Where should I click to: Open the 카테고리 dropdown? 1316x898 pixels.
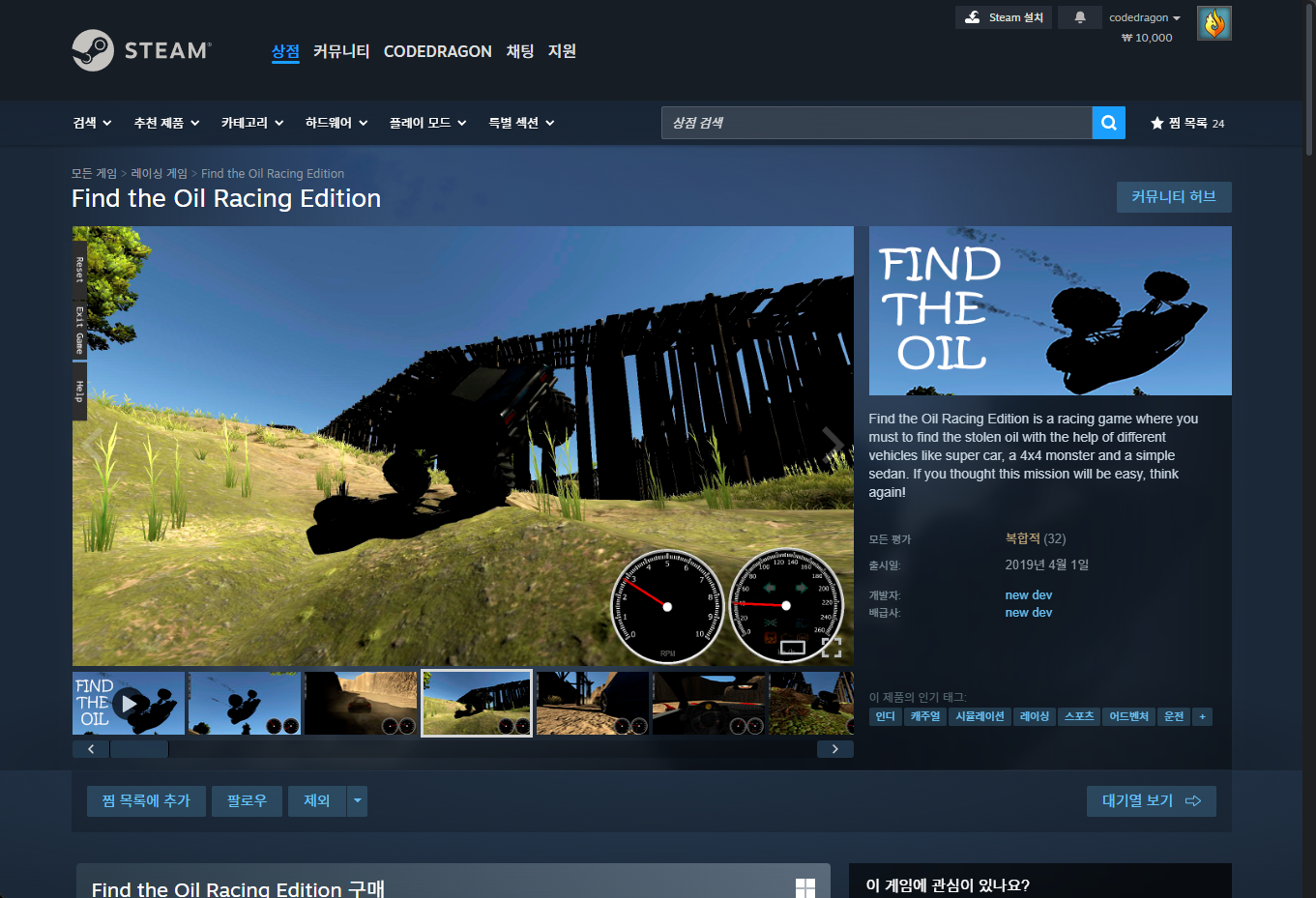pos(252,123)
